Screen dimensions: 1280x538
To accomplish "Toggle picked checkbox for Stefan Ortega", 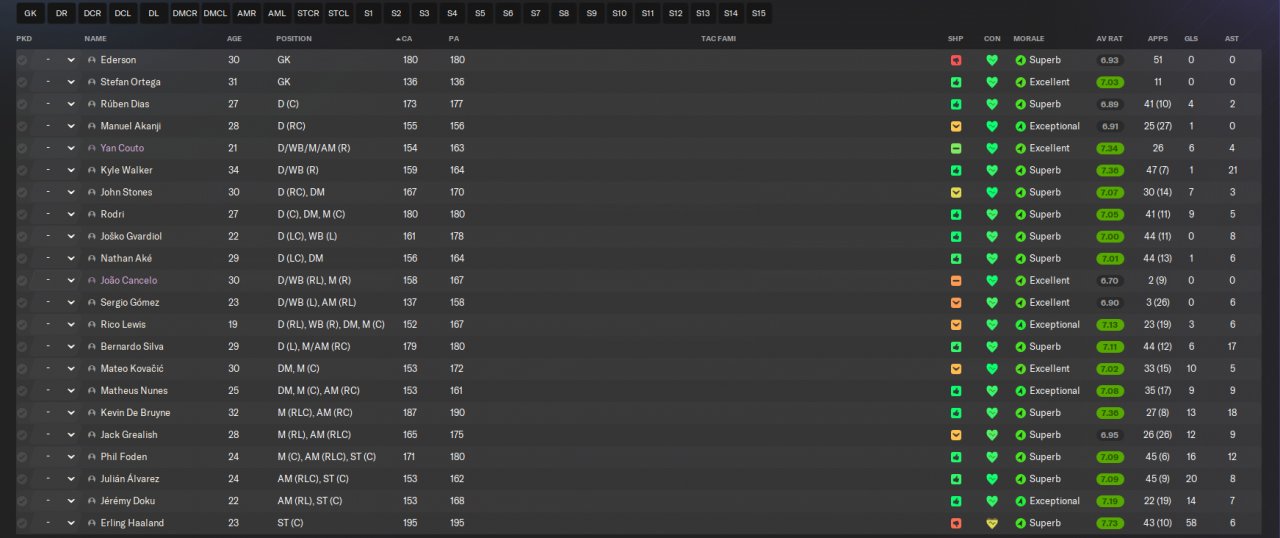I will [x=22, y=82].
